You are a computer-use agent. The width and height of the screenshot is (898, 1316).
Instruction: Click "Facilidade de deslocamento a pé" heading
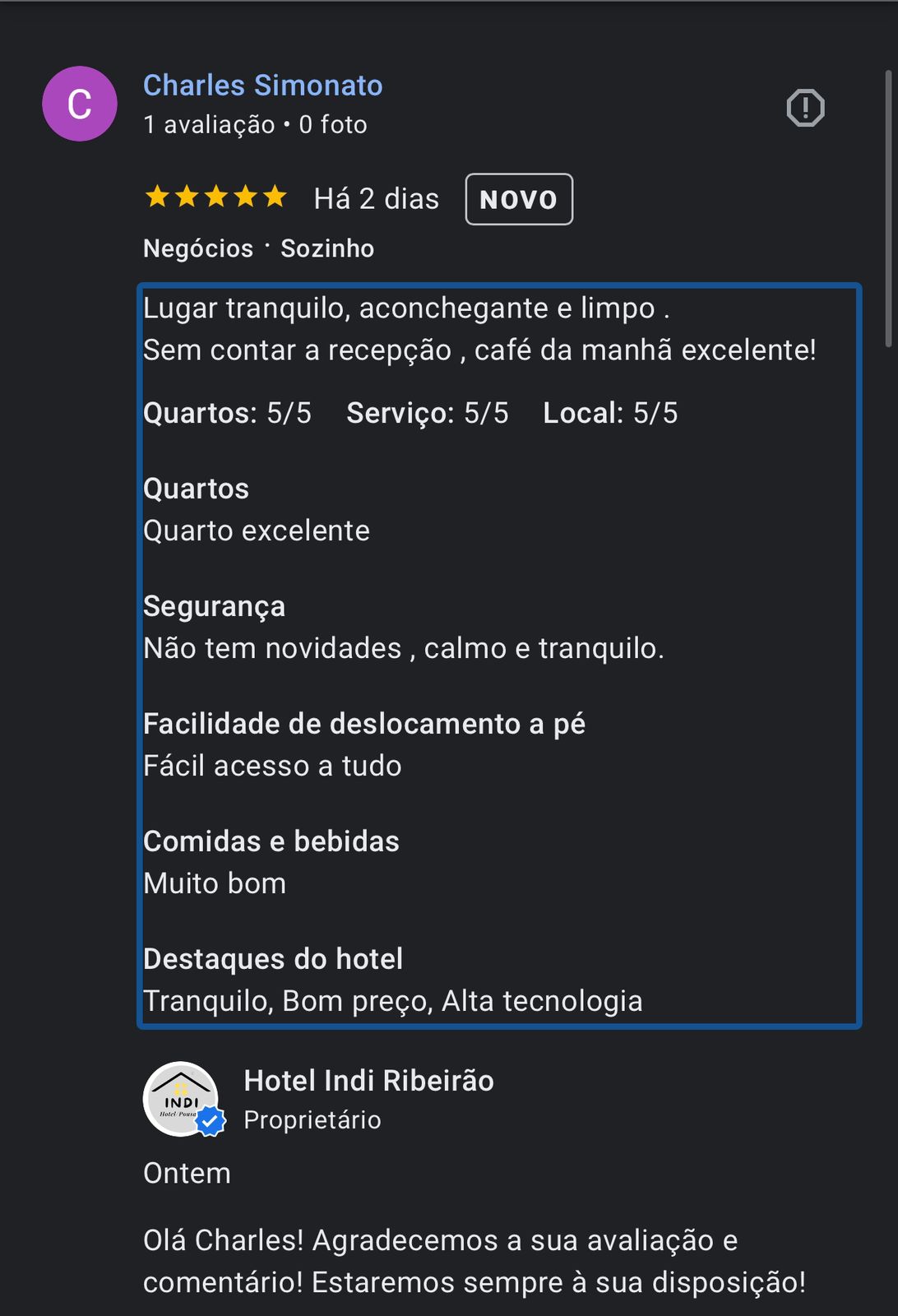pos(363,724)
